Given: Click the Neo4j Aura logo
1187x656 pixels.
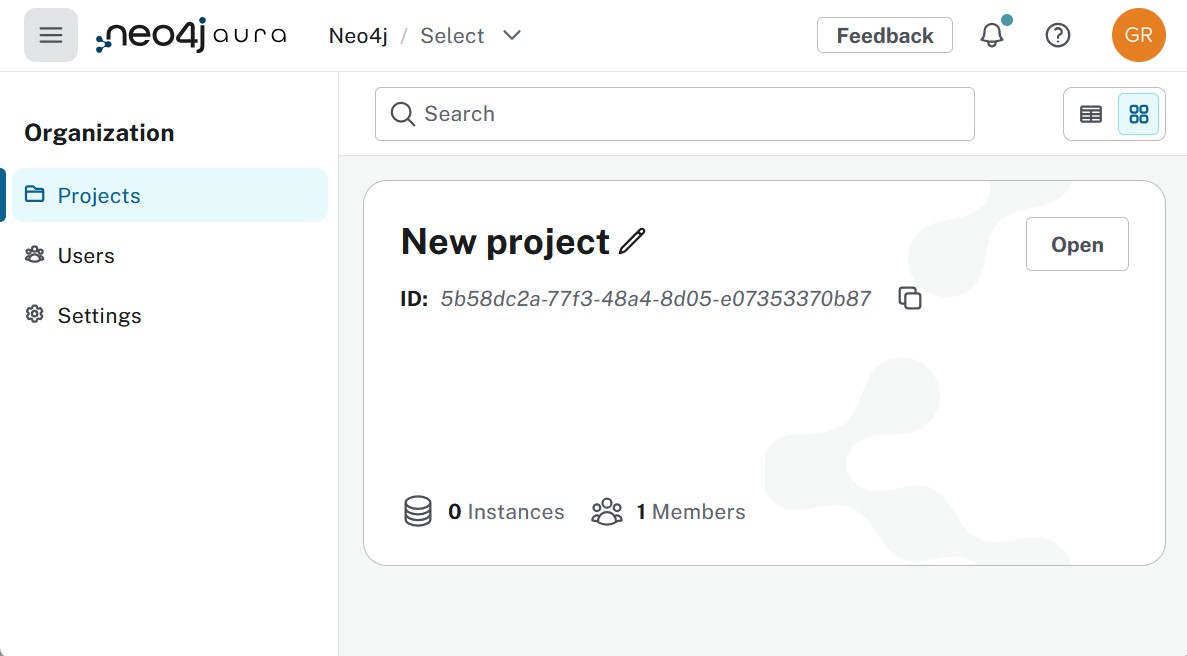Looking at the screenshot, I should coord(191,36).
